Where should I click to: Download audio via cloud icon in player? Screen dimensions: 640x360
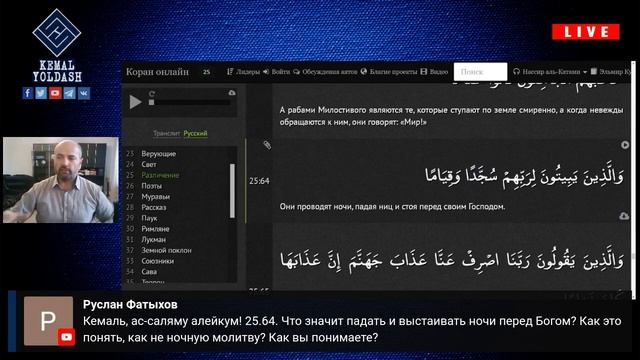pos(232,93)
